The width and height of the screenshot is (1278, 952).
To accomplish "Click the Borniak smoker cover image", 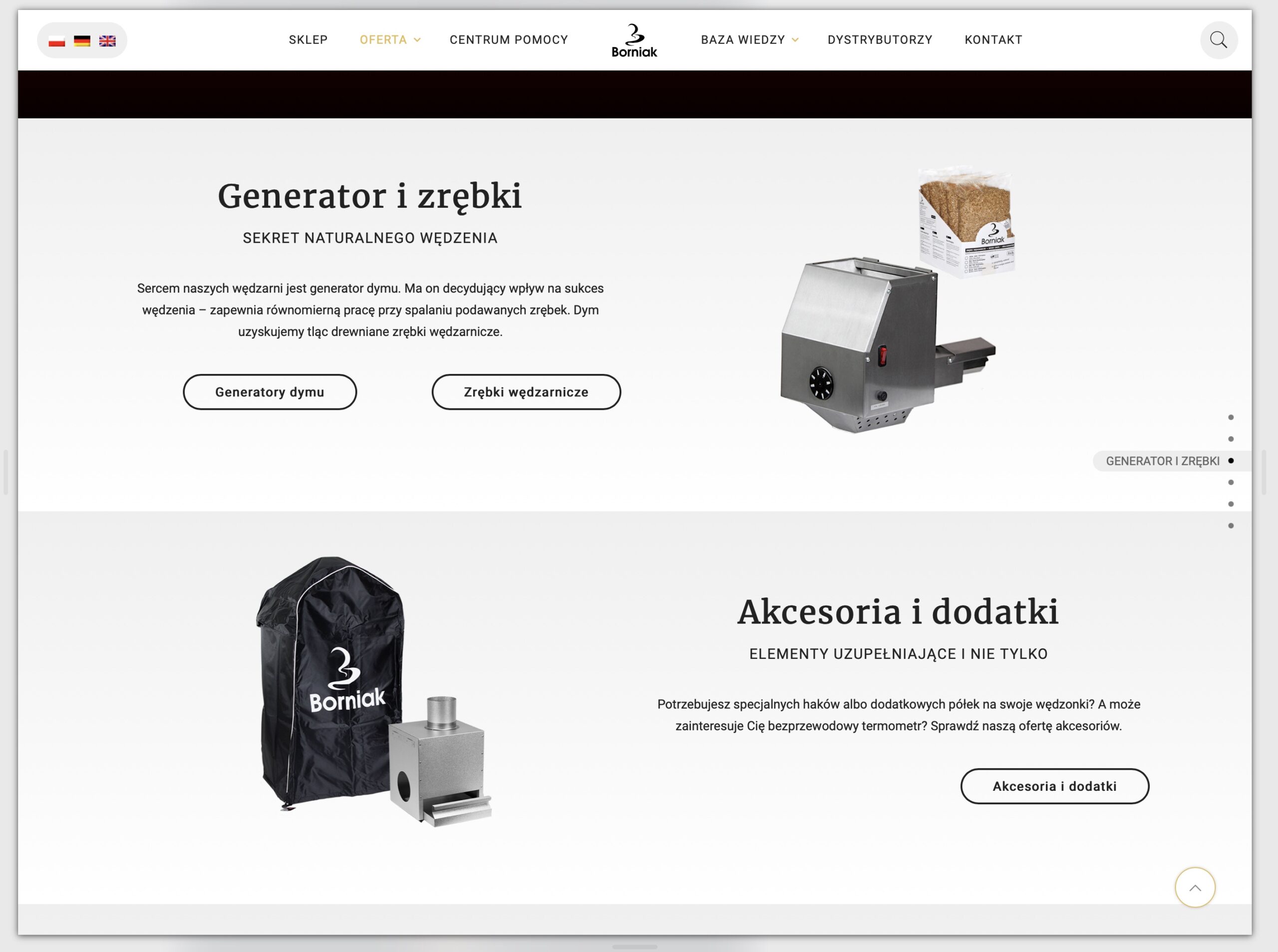I will pos(330,683).
